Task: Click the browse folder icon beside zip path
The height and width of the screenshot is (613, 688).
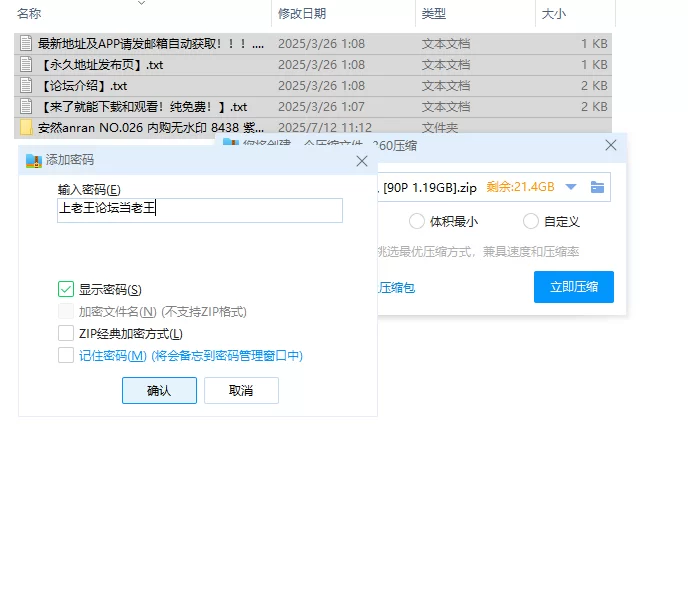Action: click(x=597, y=187)
